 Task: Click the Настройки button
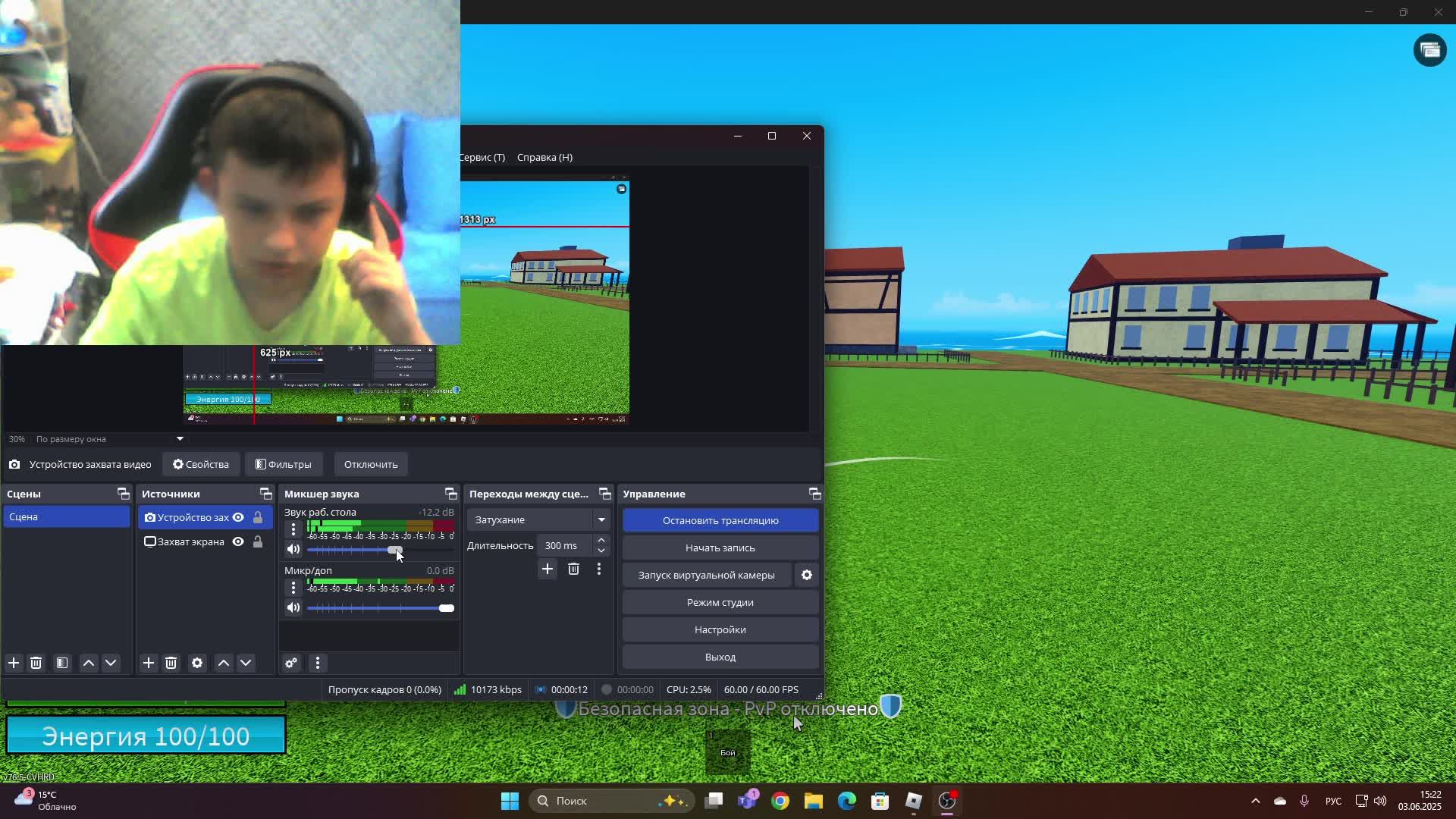(720, 630)
